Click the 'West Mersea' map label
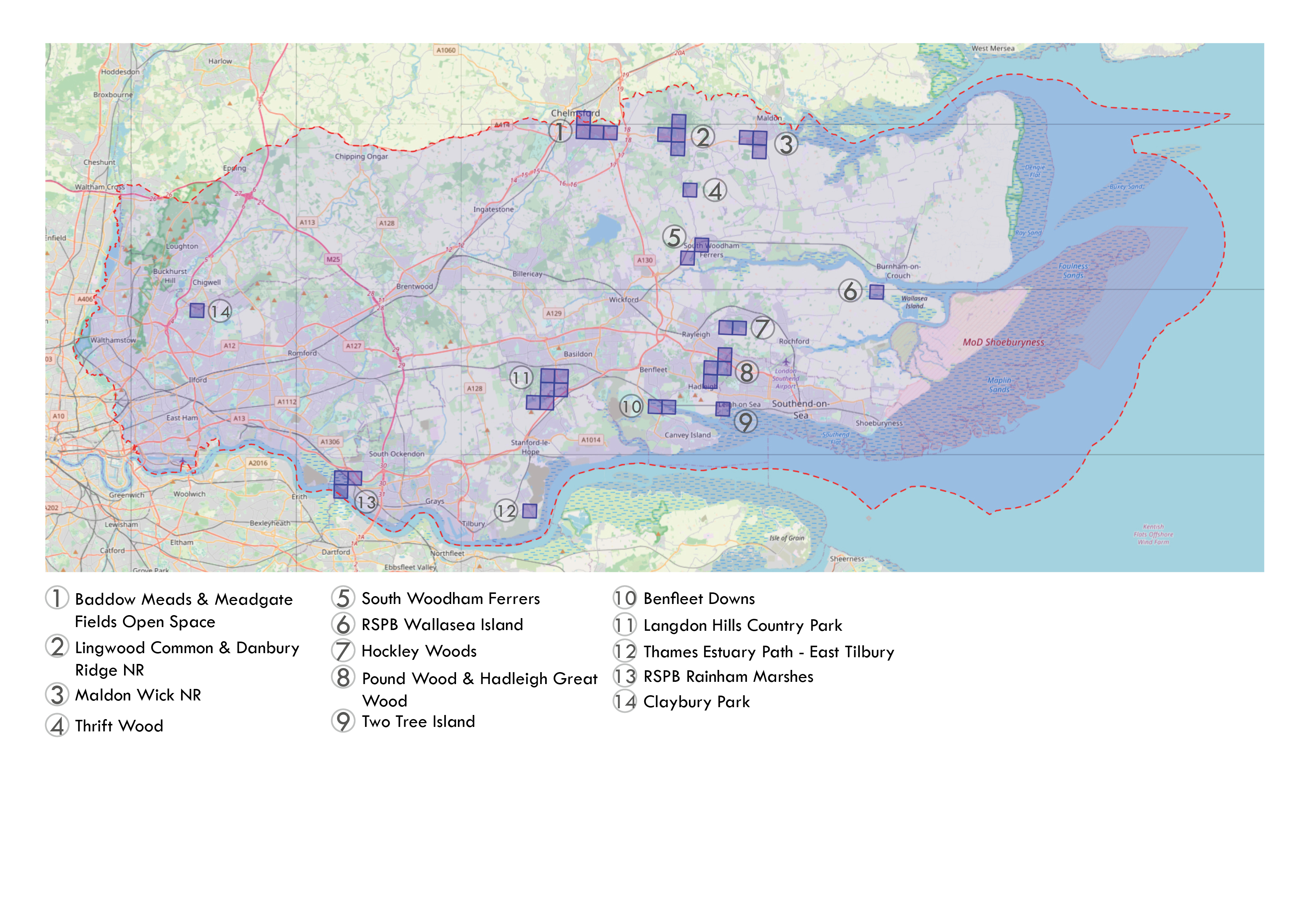The image size is (1307, 924). (x=993, y=48)
